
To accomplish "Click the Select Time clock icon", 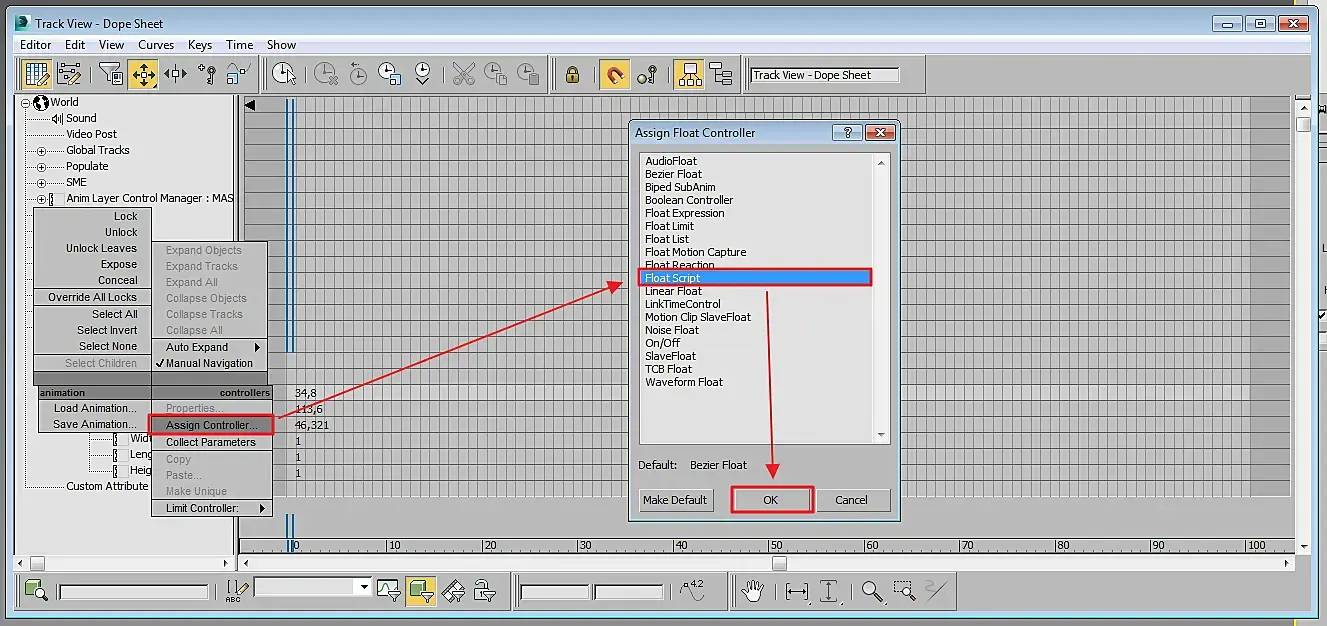I will pos(285,74).
